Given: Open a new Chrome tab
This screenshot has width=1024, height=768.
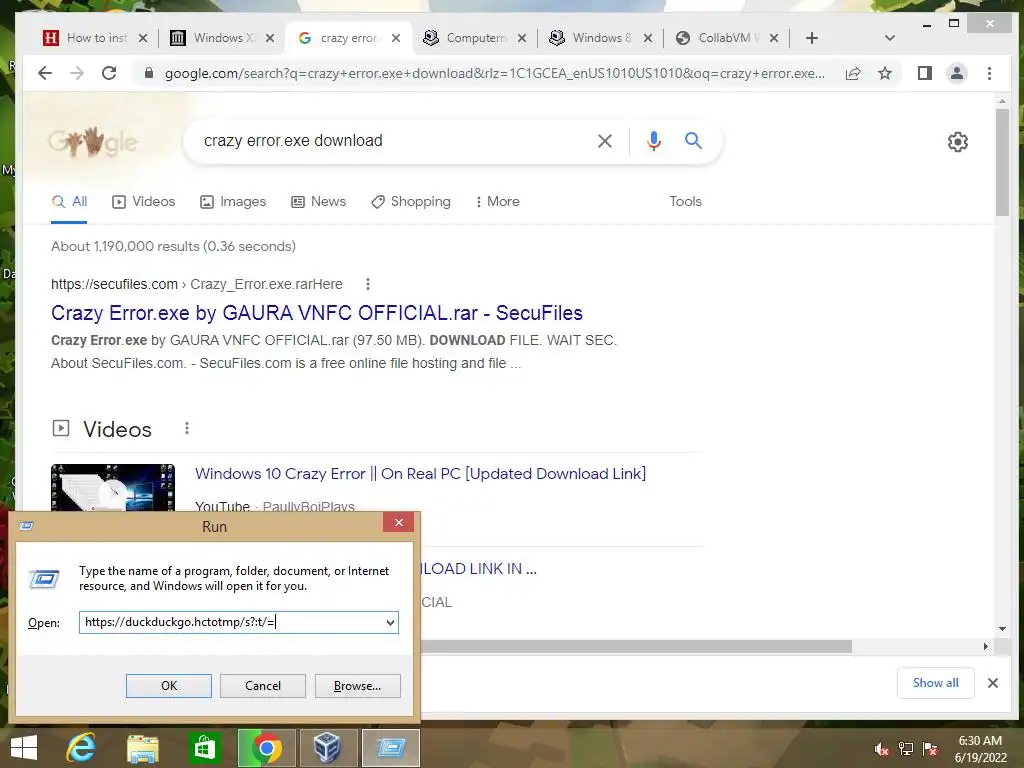Looking at the screenshot, I should click(812, 38).
